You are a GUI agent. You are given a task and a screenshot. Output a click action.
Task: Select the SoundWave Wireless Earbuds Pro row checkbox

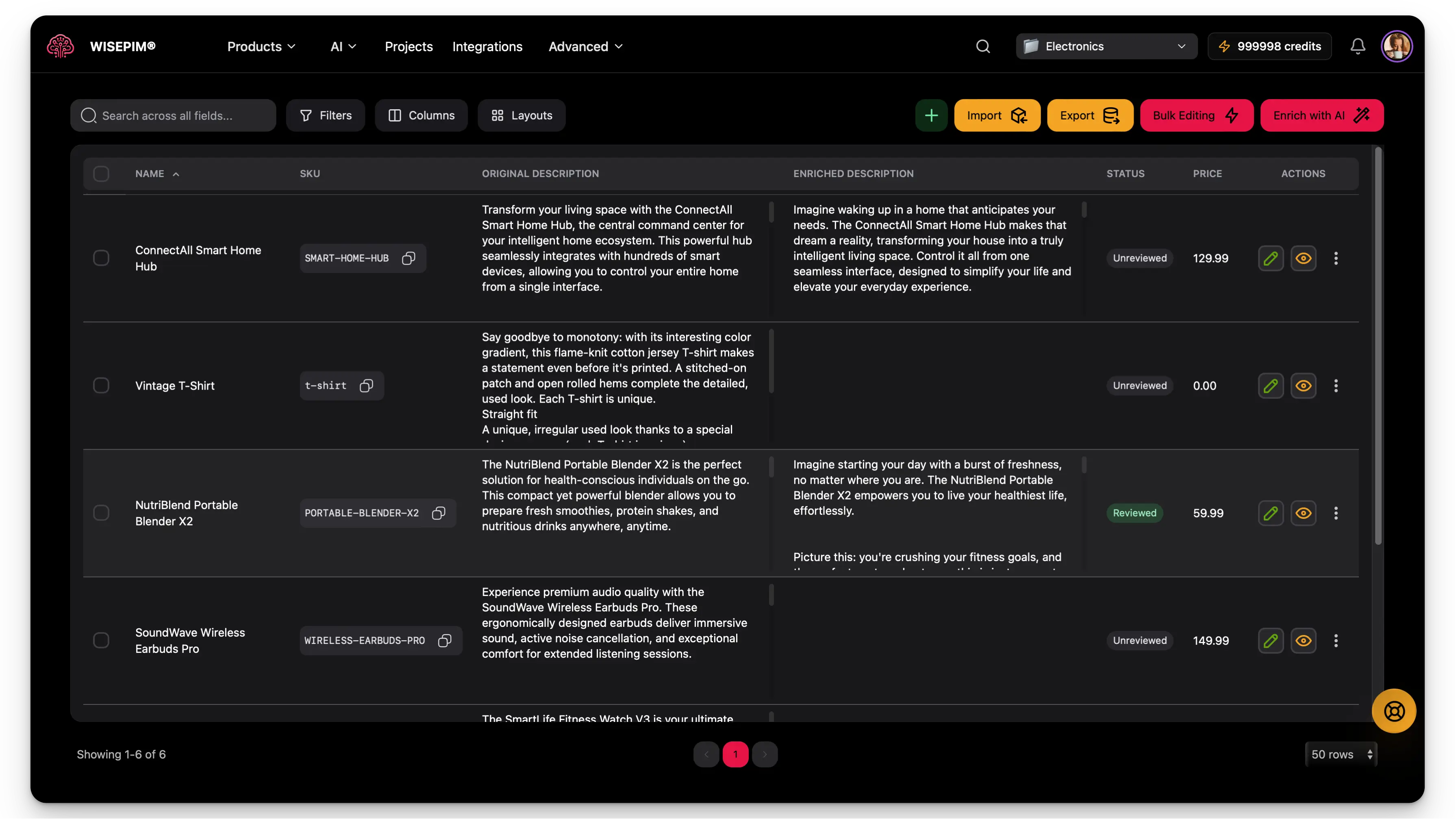(x=102, y=640)
